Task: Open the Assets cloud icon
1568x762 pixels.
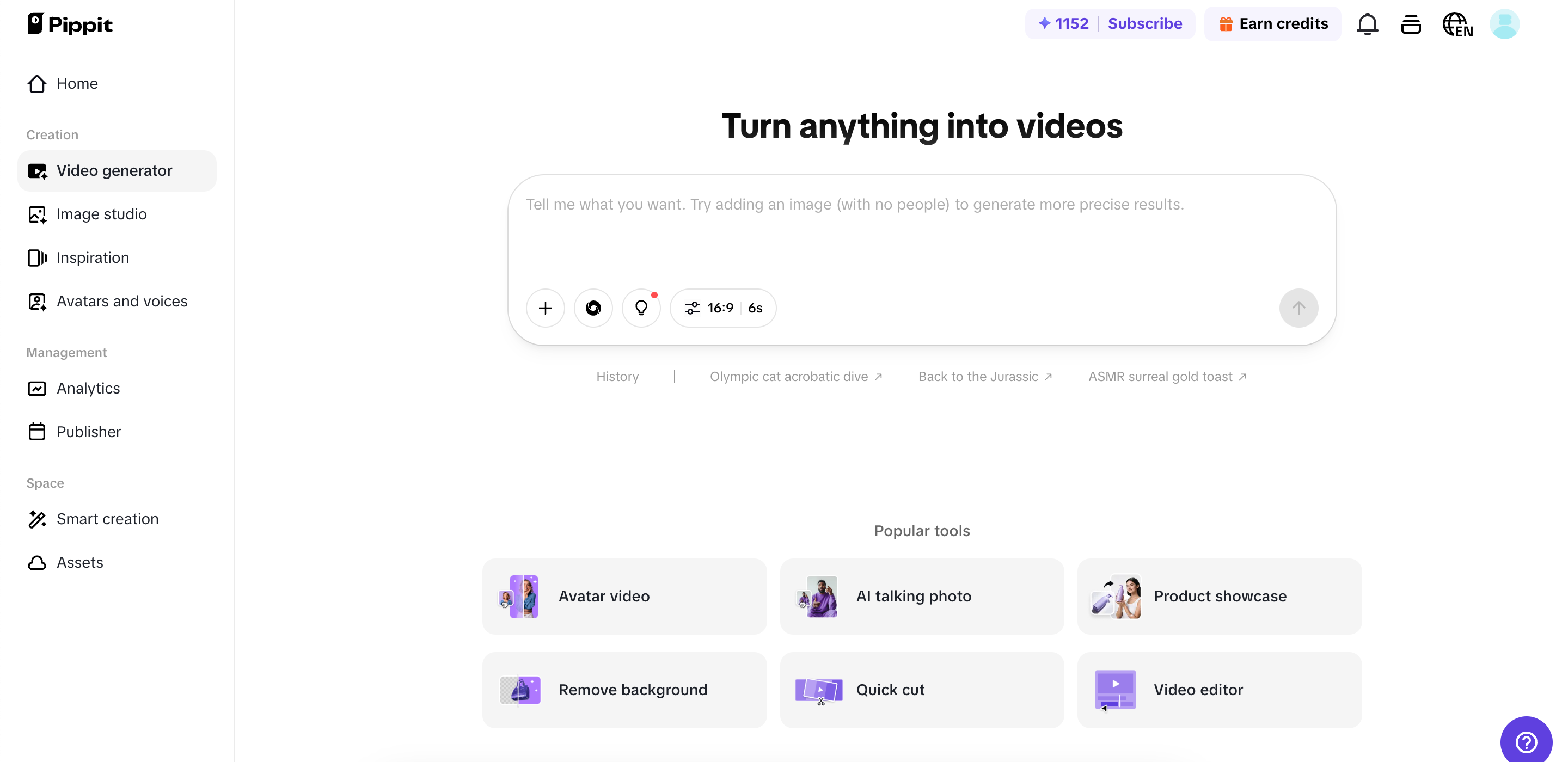Action: coord(37,562)
